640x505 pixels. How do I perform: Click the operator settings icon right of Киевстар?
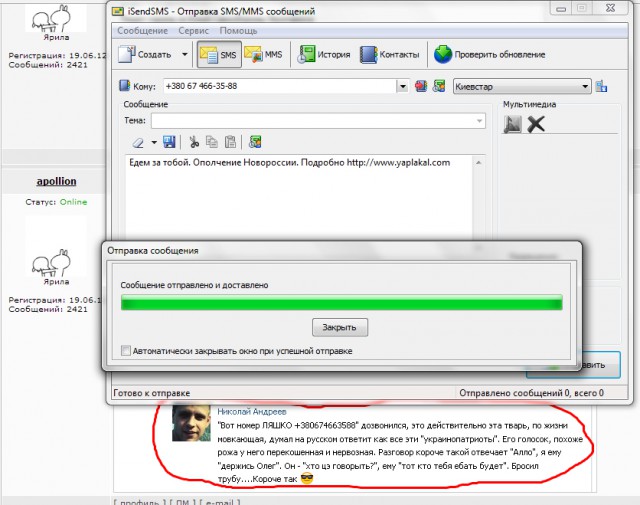click(601, 86)
